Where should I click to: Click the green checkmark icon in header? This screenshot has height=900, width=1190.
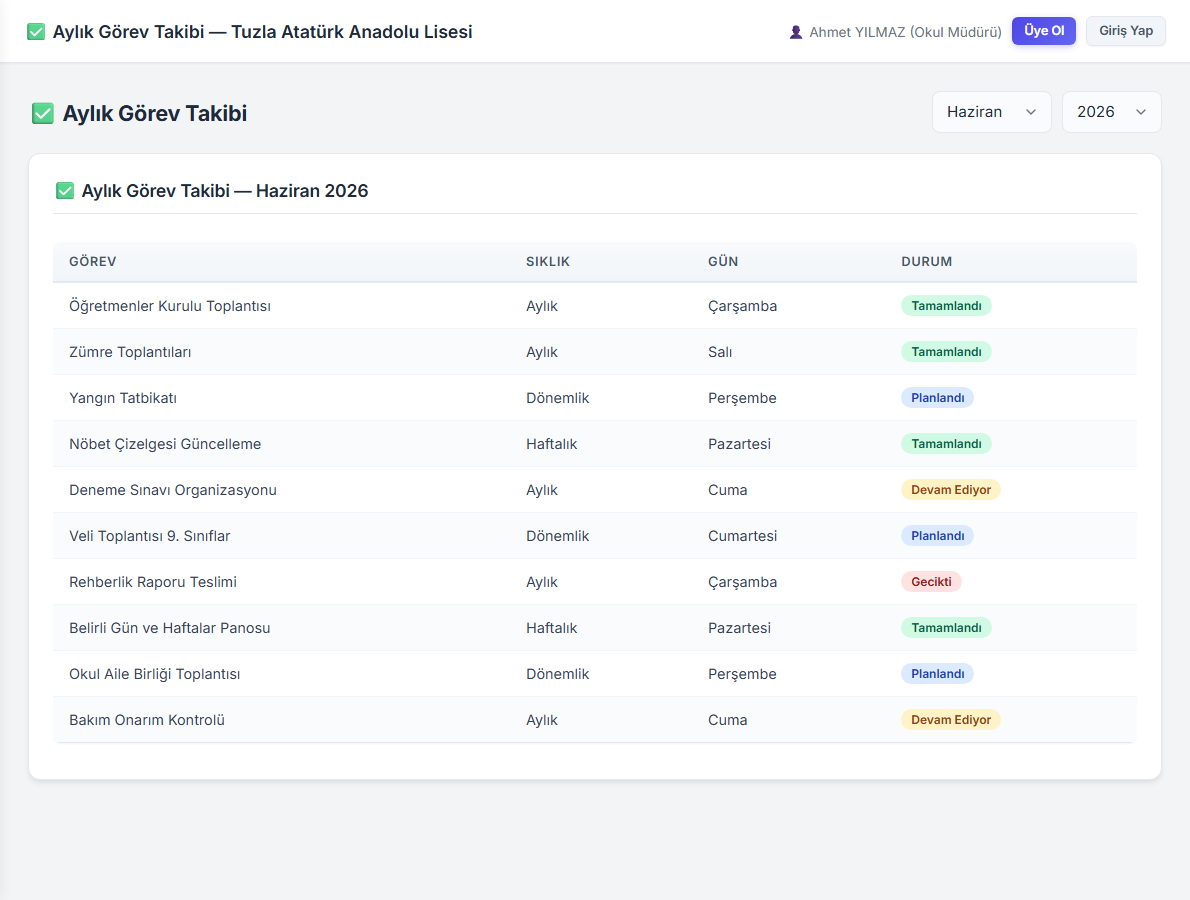point(36,32)
